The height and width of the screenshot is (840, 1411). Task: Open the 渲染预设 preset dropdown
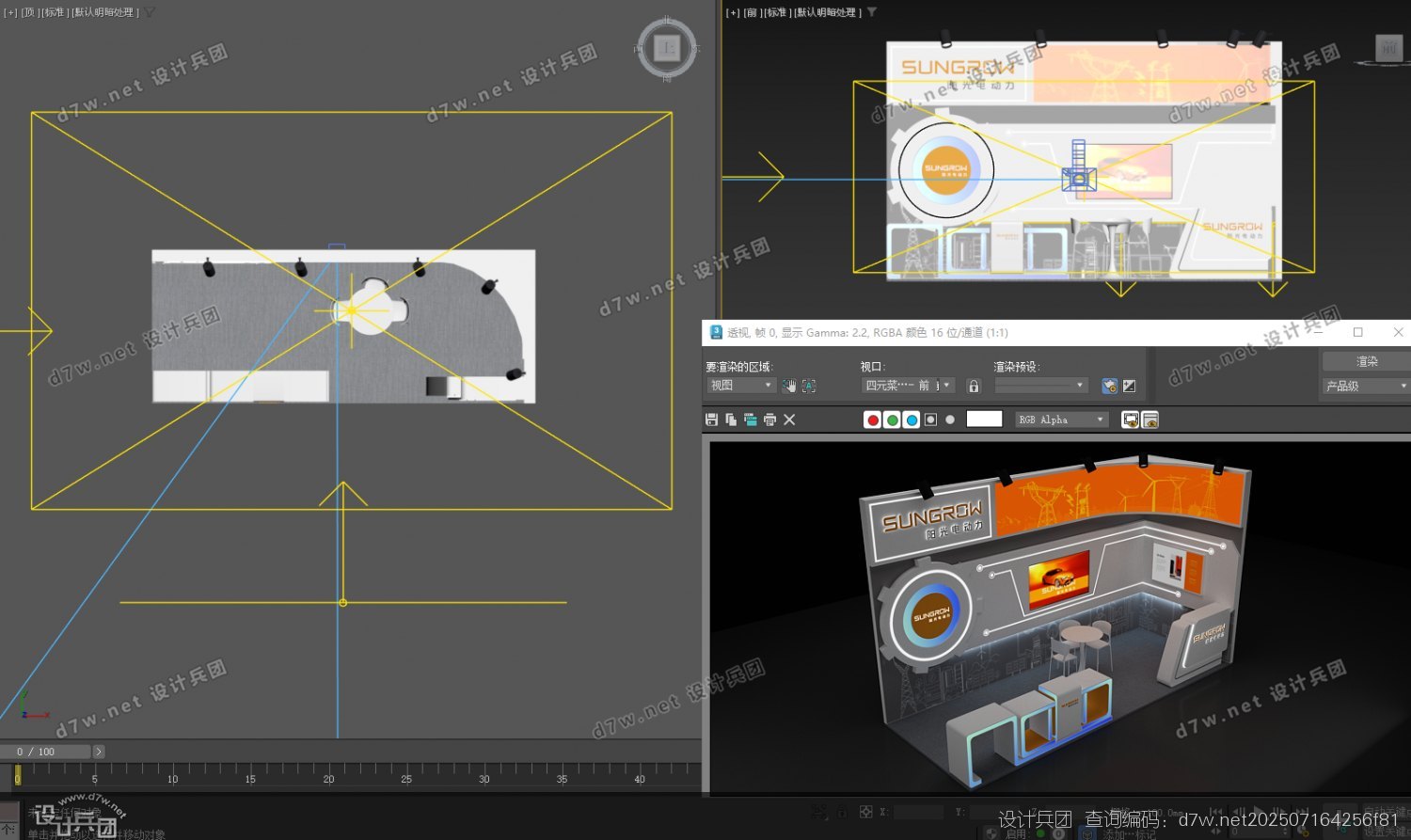(x=1041, y=386)
